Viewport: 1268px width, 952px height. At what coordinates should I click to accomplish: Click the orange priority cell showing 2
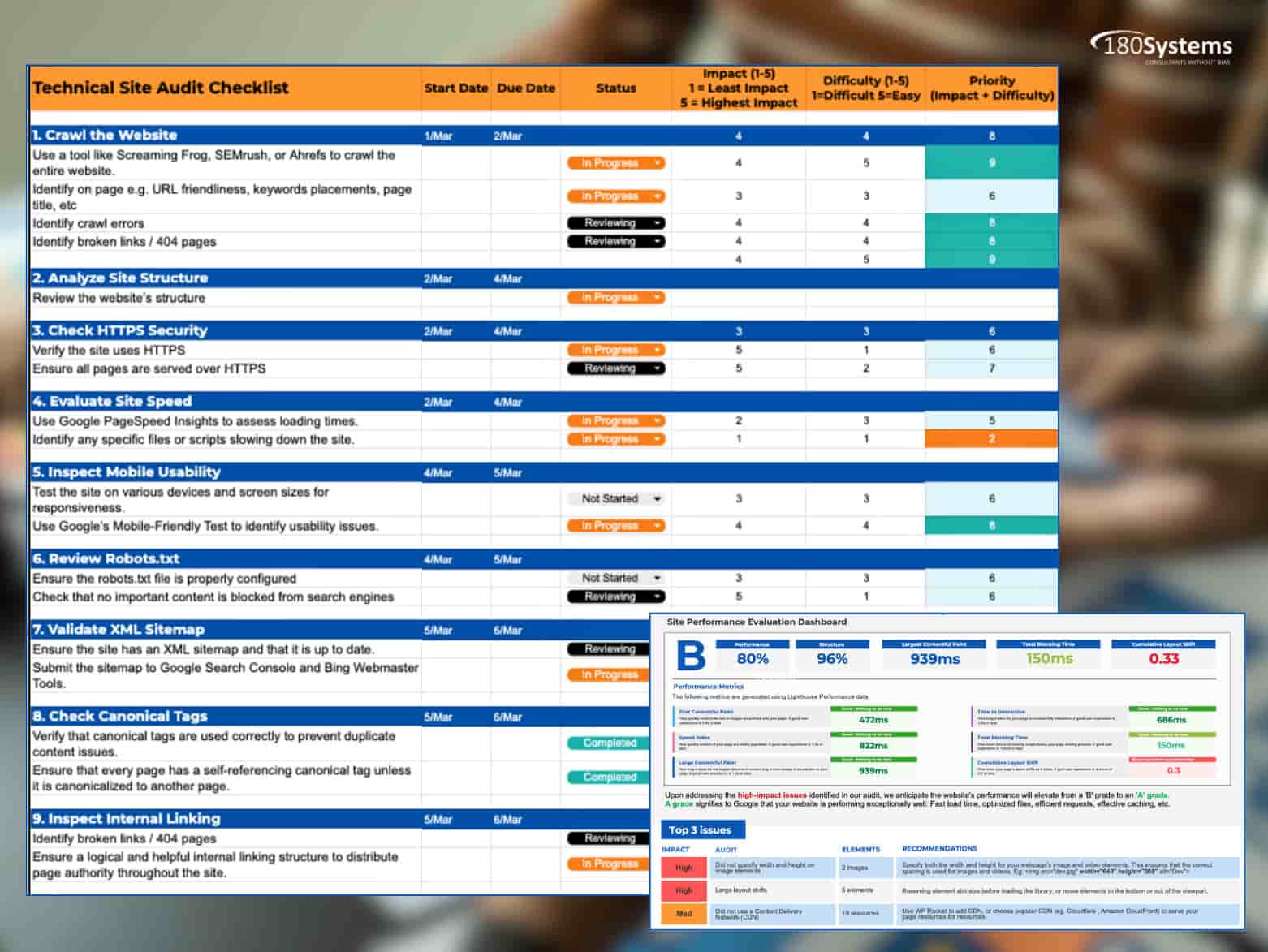(x=991, y=439)
